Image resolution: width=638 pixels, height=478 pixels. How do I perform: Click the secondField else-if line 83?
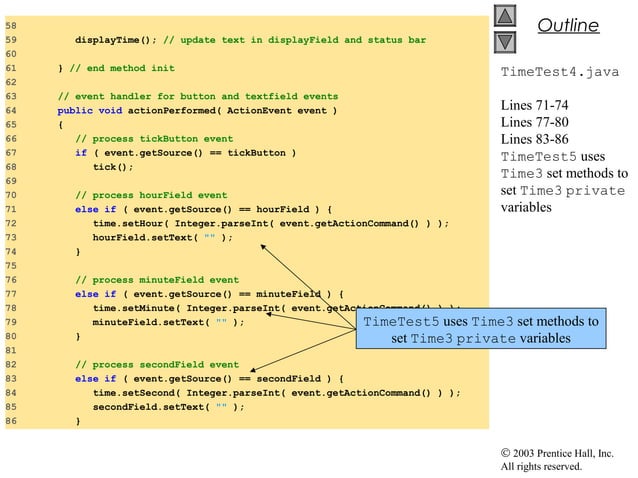(209, 379)
